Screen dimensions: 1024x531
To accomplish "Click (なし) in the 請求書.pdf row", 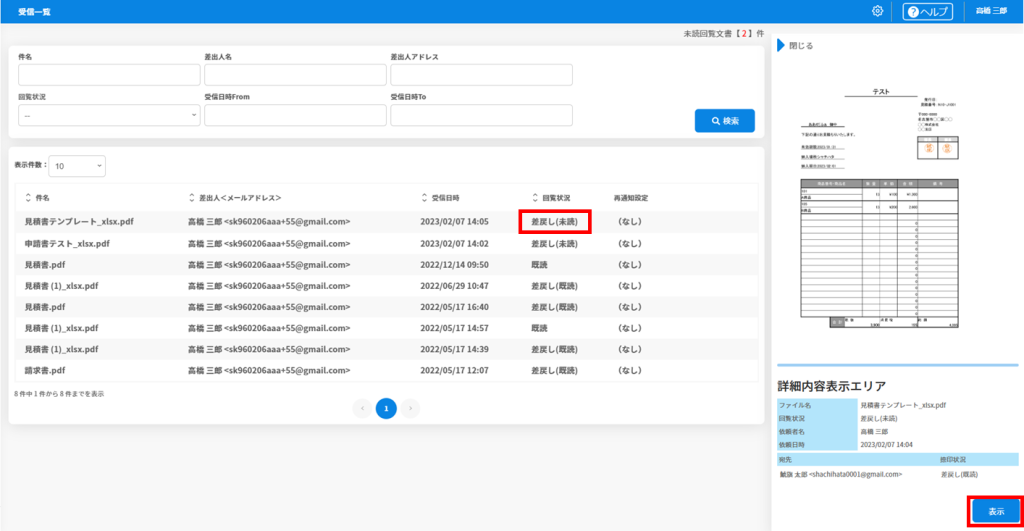I will pyautogui.click(x=630, y=370).
